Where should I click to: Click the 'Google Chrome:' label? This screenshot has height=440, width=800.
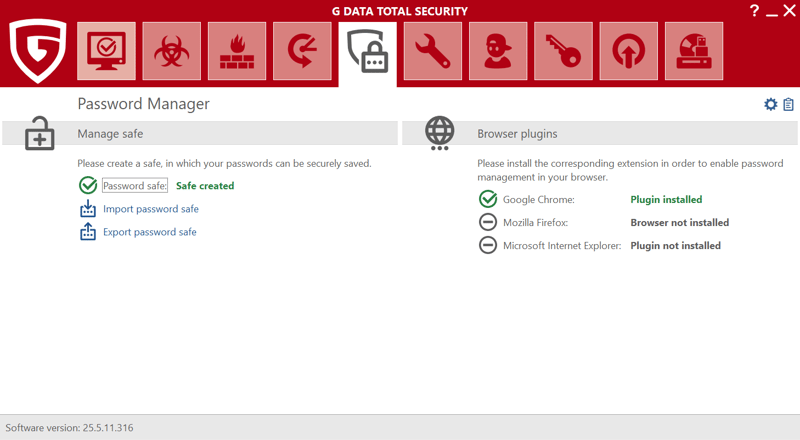pos(539,200)
